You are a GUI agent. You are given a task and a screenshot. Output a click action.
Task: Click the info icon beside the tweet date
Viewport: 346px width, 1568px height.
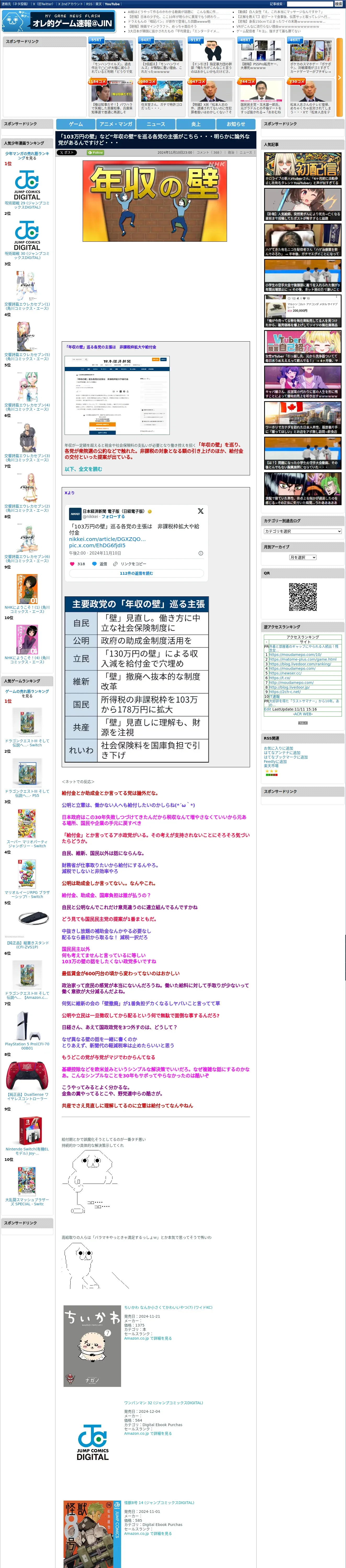(201, 553)
